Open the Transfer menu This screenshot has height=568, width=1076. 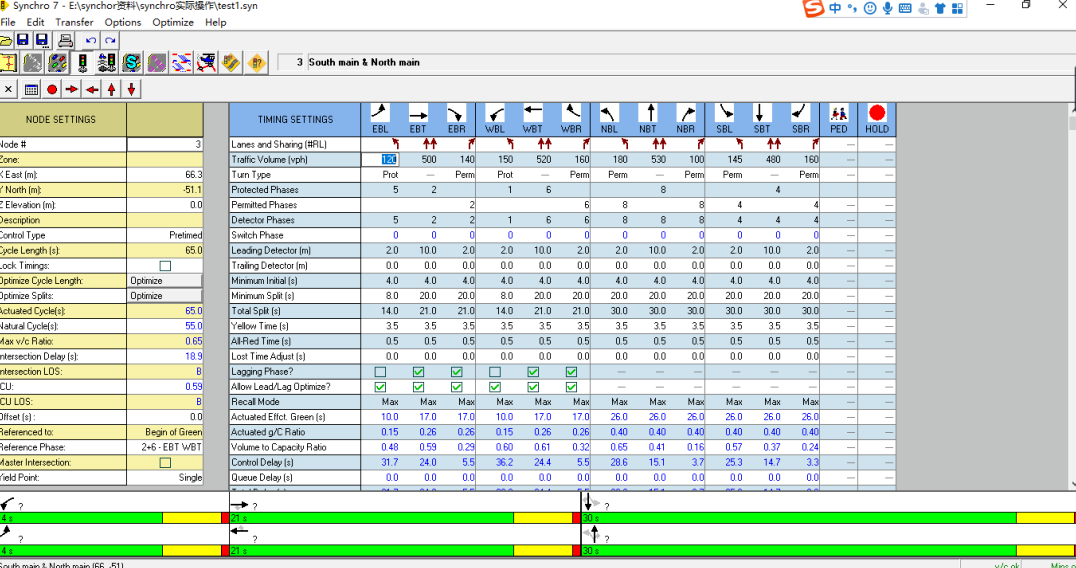point(74,22)
